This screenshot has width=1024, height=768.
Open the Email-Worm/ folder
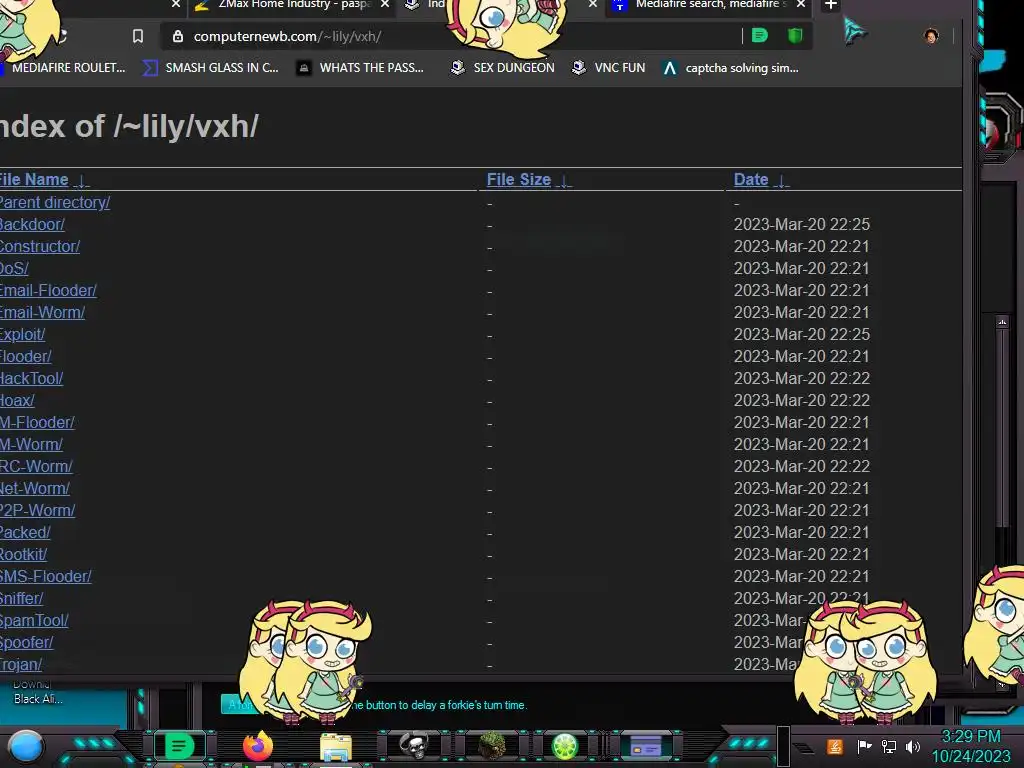pyautogui.click(x=42, y=312)
